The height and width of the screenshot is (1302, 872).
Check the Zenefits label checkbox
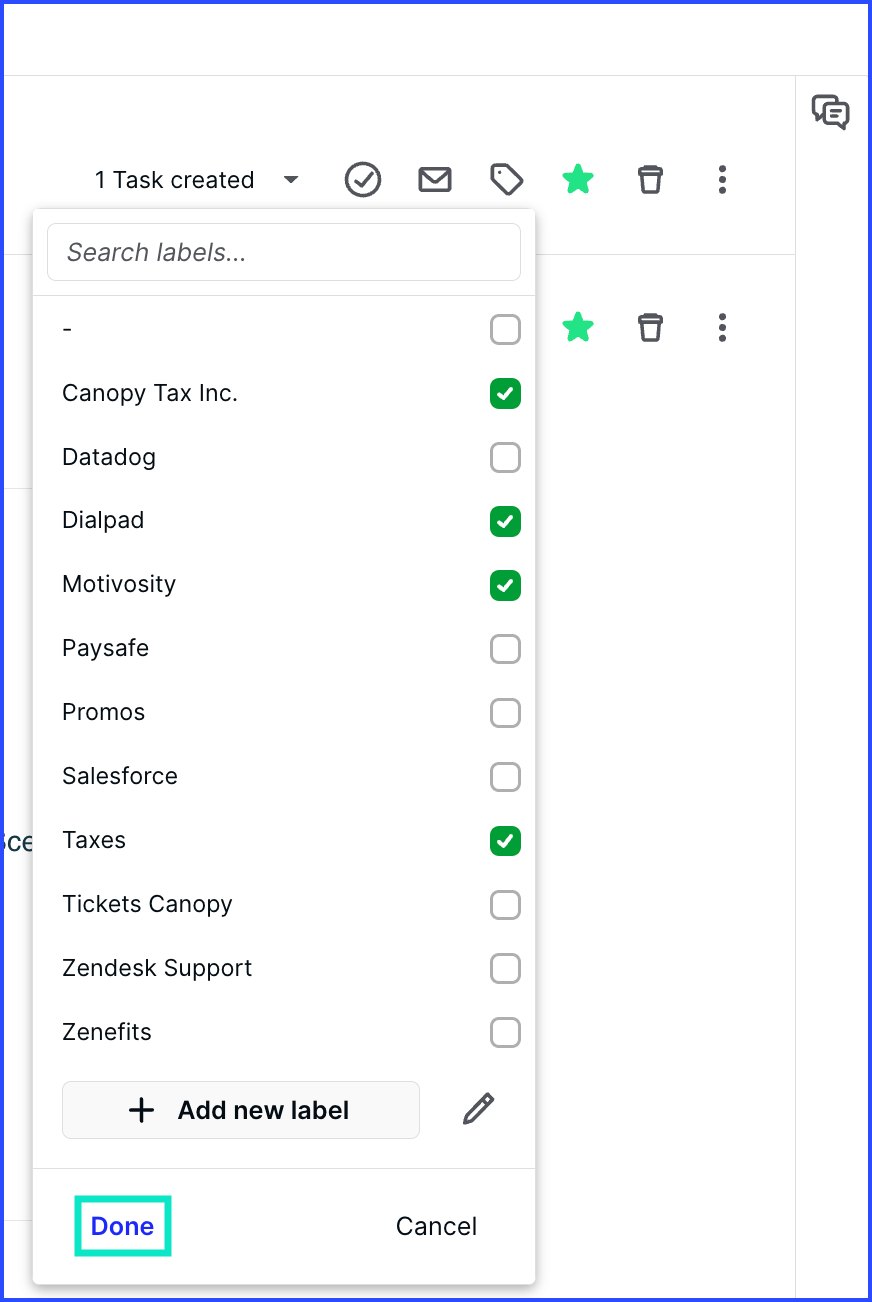506,1032
